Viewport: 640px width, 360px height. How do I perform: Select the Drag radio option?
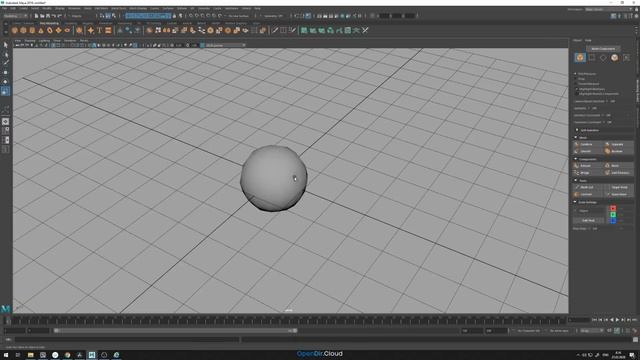tap(580, 79)
